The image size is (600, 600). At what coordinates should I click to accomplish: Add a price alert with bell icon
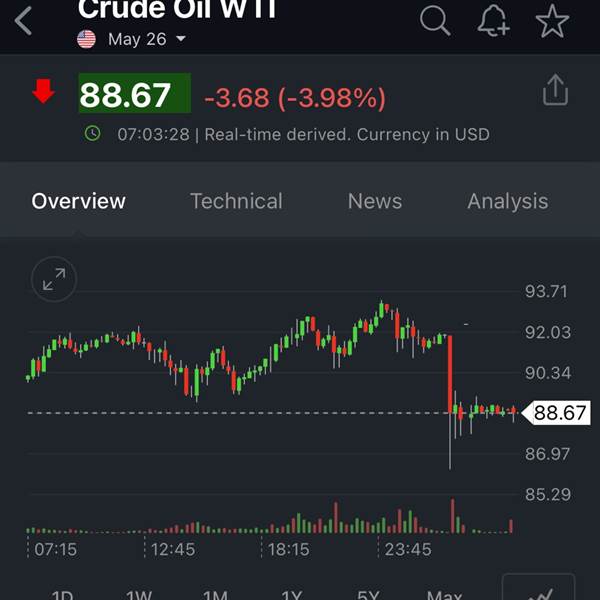coord(494,20)
